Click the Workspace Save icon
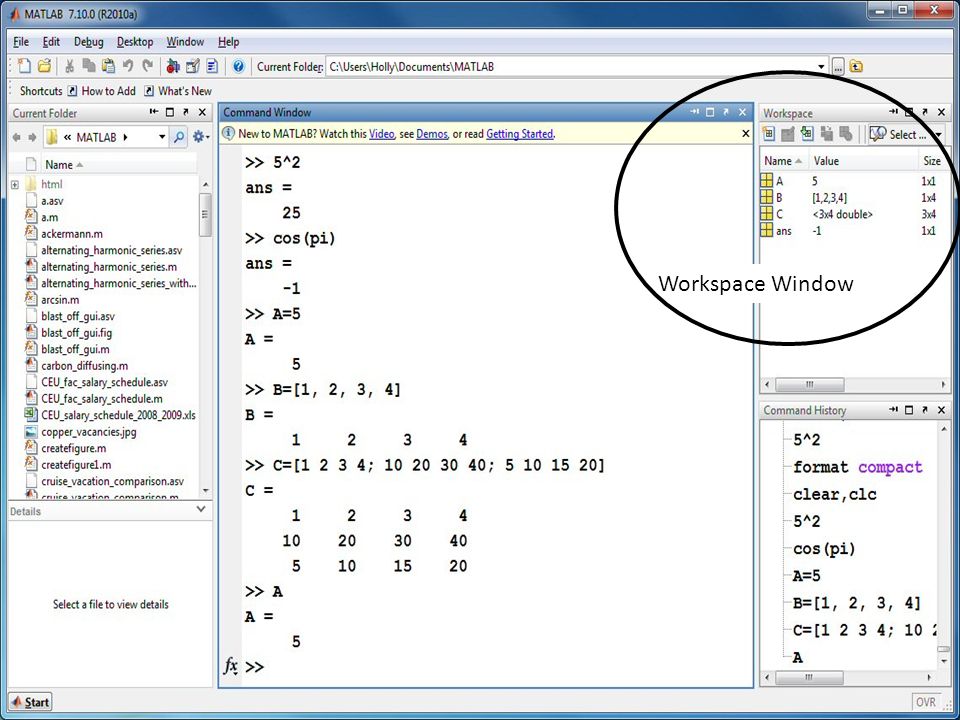Screen dimensions: 960x720 coord(827,133)
